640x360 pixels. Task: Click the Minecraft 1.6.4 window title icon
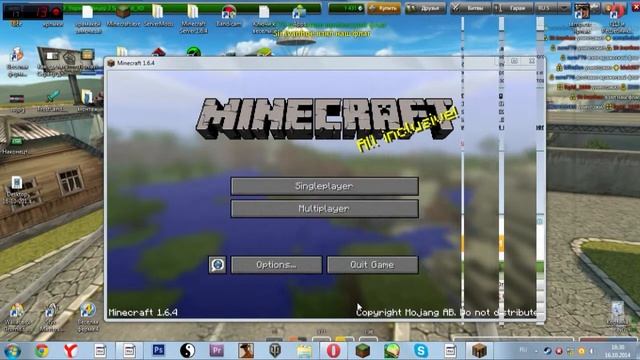coord(111,63)
